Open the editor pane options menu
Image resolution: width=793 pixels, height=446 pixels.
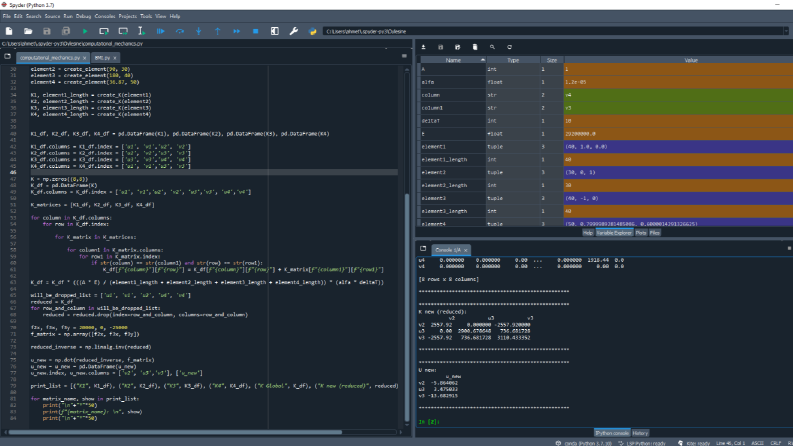click(404, 56)
